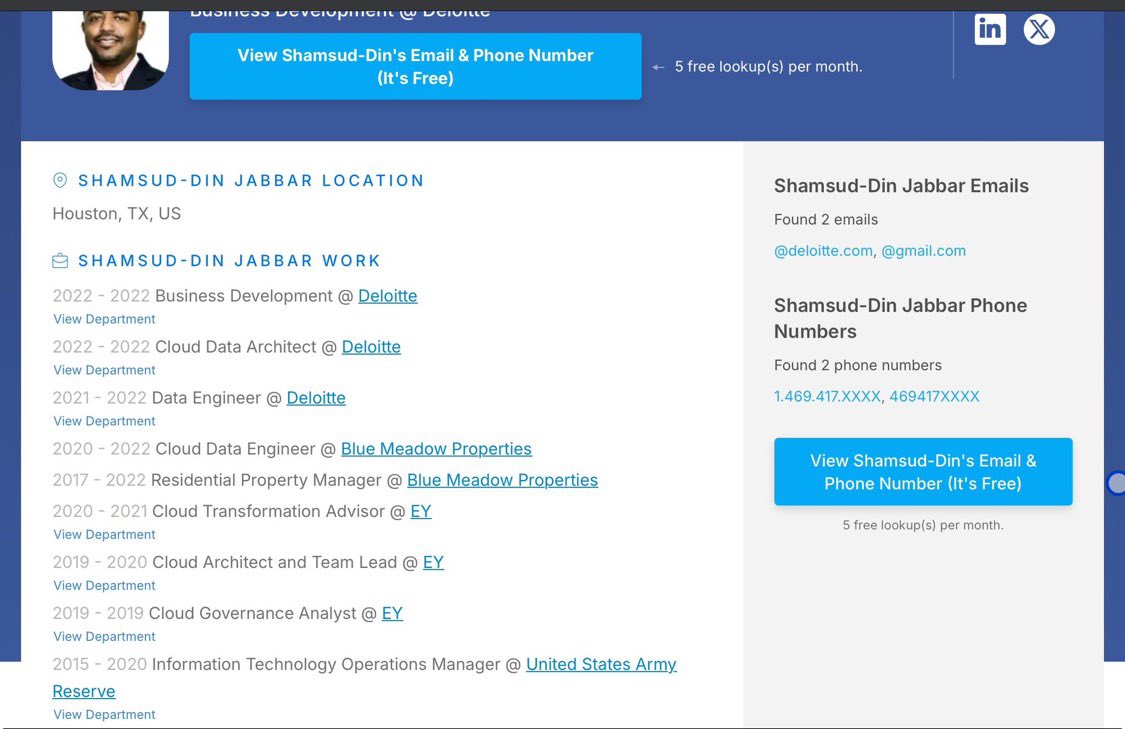Open Deloitte link in Business Development row
This screenshot has width=1125, height=729.
click(x=387, y=296)
